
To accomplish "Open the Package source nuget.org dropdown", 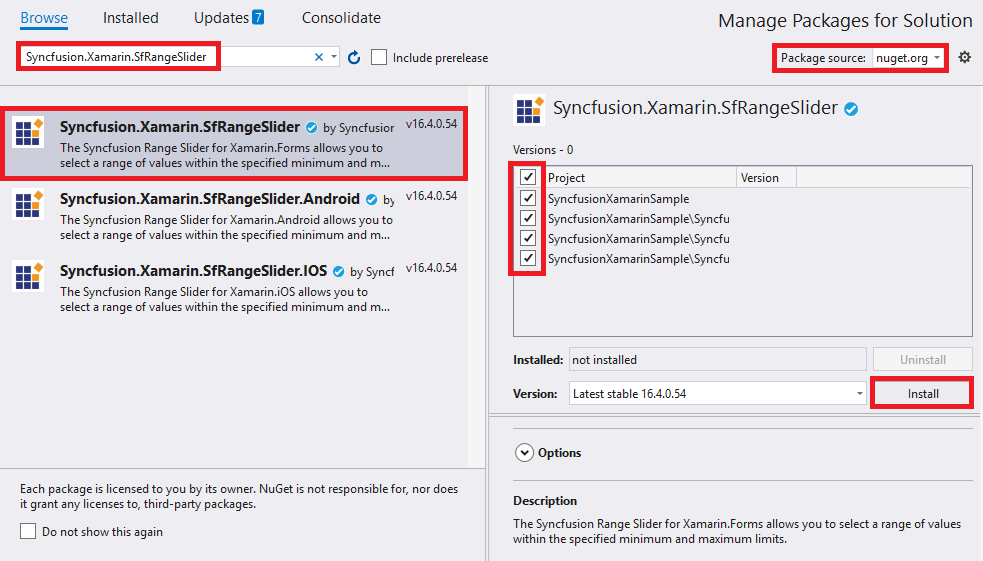I will (908, 58).
